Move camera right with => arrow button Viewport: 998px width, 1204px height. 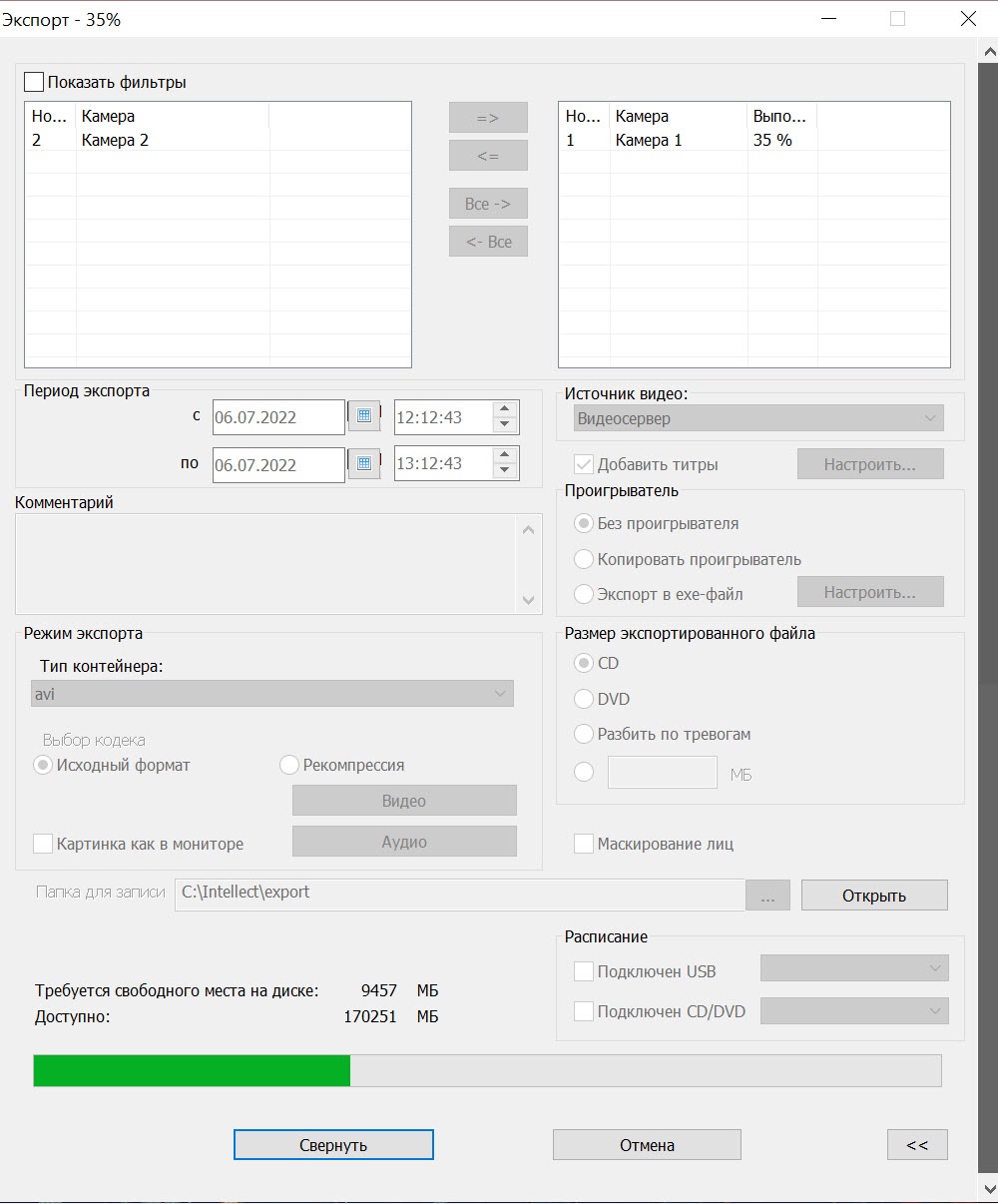(x=488, y=118)
